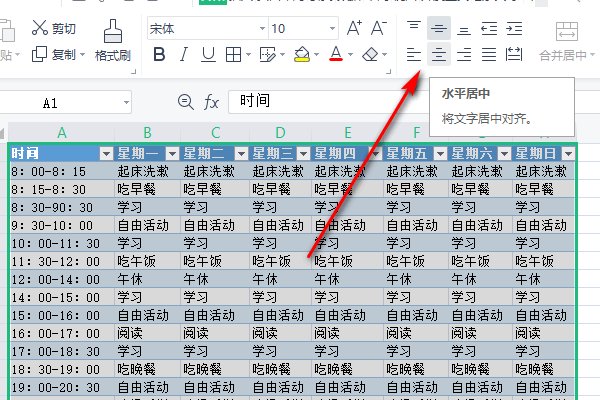Click the distributed alignment icon
The width and height of the screenshot is (600, 400).
point(514,54)
